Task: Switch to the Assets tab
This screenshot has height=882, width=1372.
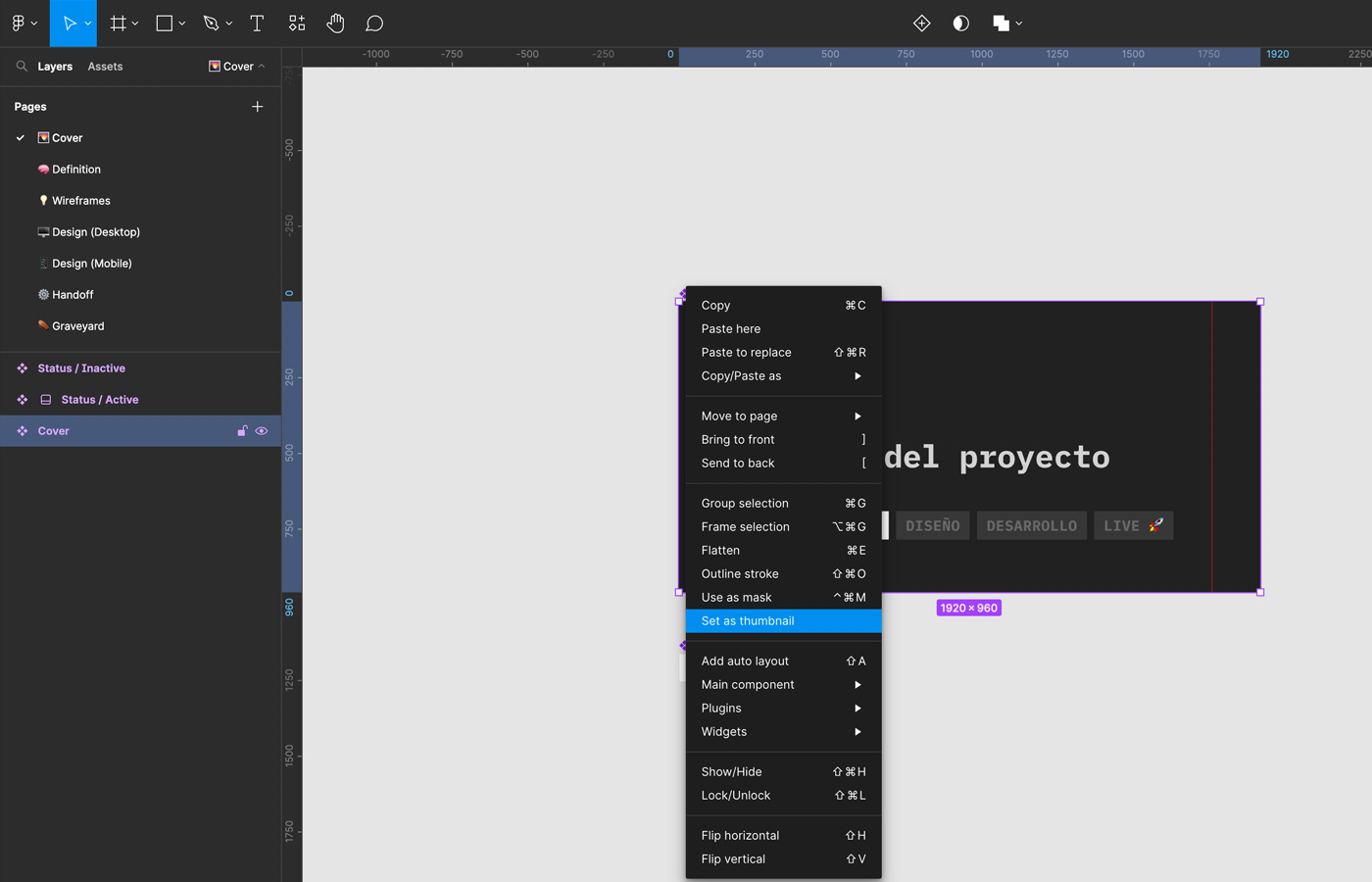Action: point(105,67)
